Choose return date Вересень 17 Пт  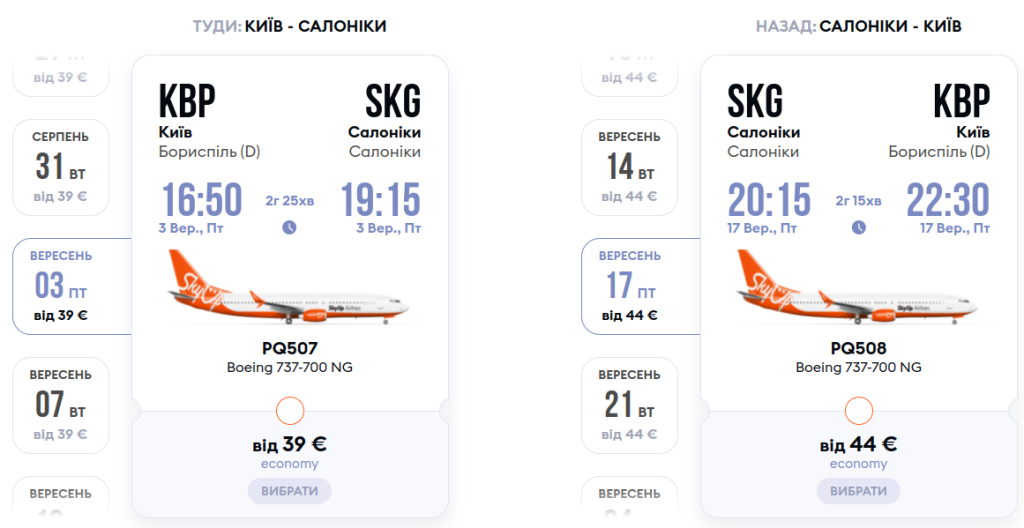click(x=631, y=286)
